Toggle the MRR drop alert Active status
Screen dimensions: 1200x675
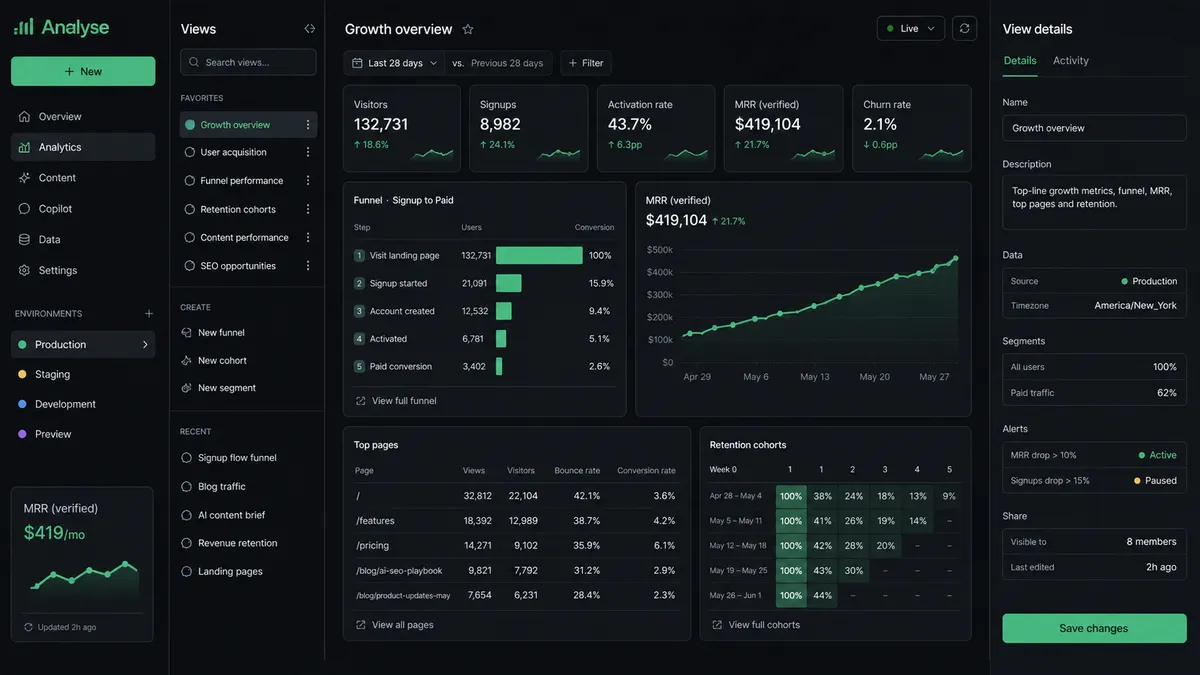[x=1157, y=455]
